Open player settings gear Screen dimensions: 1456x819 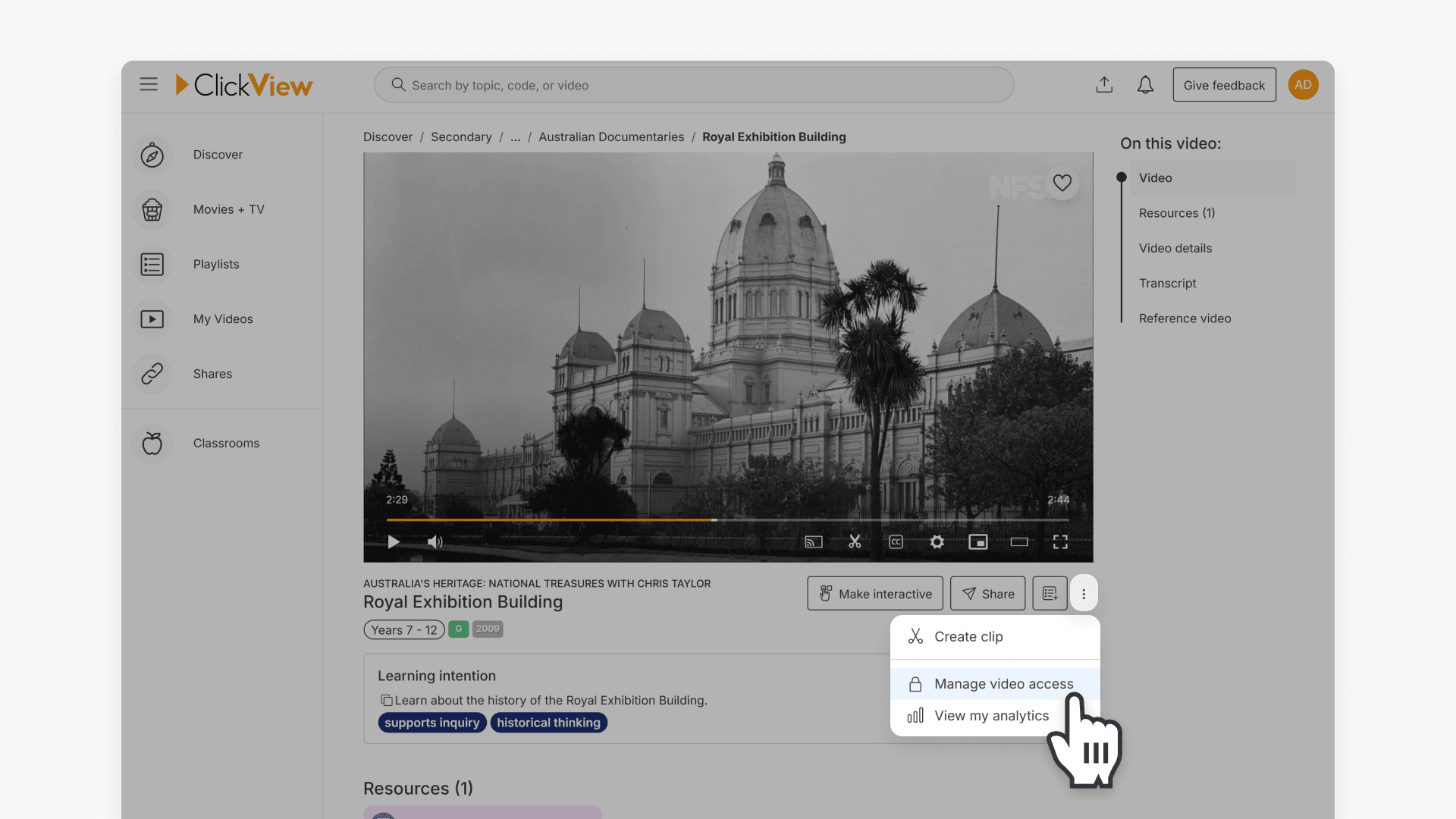937,541
